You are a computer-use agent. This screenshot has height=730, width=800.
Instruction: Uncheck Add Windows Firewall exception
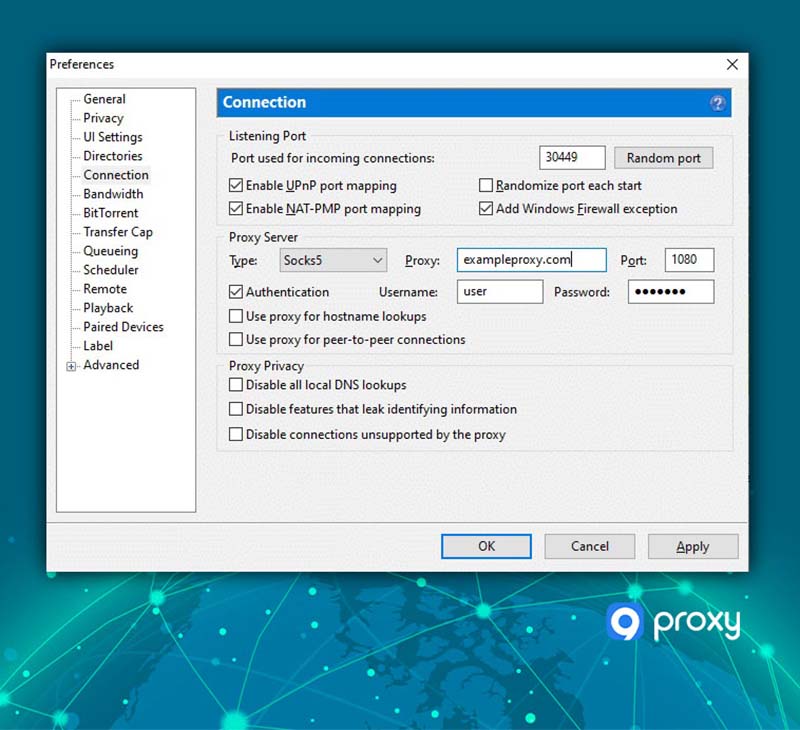point(486,208)
